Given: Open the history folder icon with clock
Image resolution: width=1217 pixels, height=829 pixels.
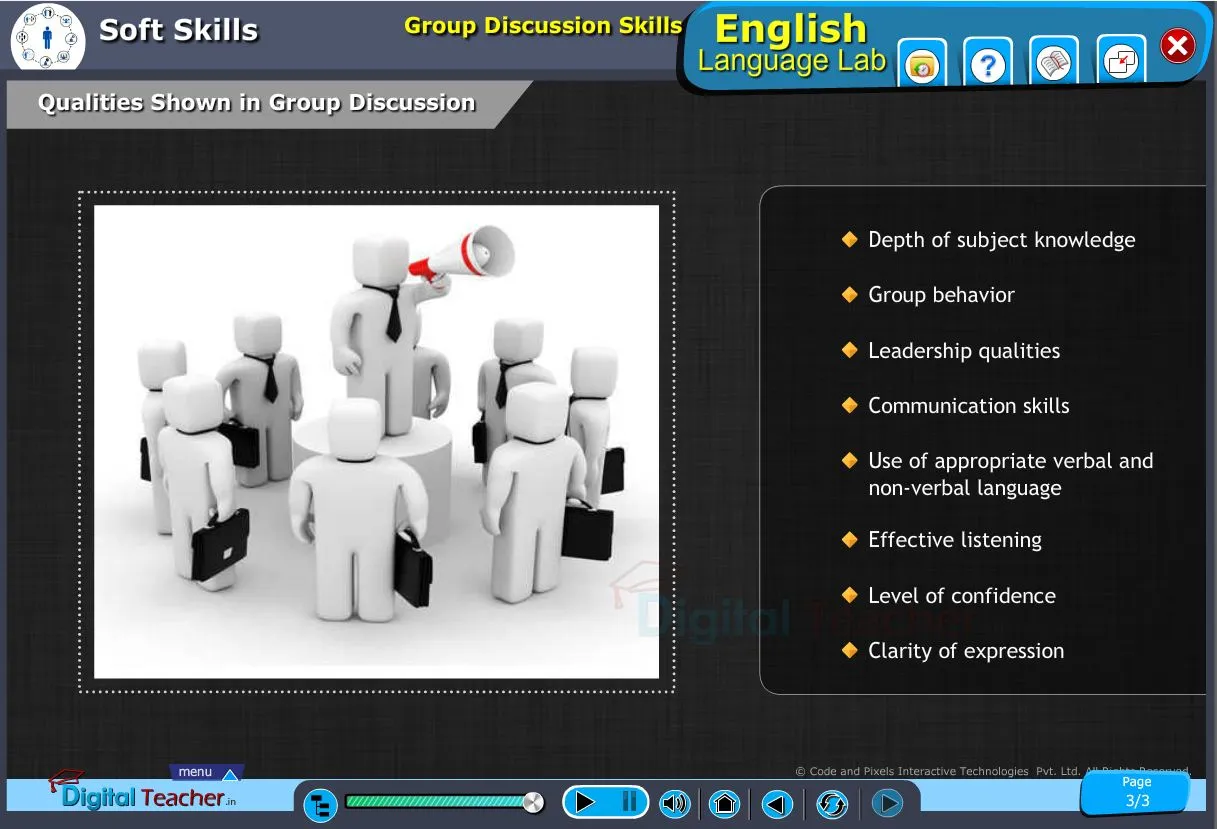Looking at the screenshot, I should click(x=922, y=65).
